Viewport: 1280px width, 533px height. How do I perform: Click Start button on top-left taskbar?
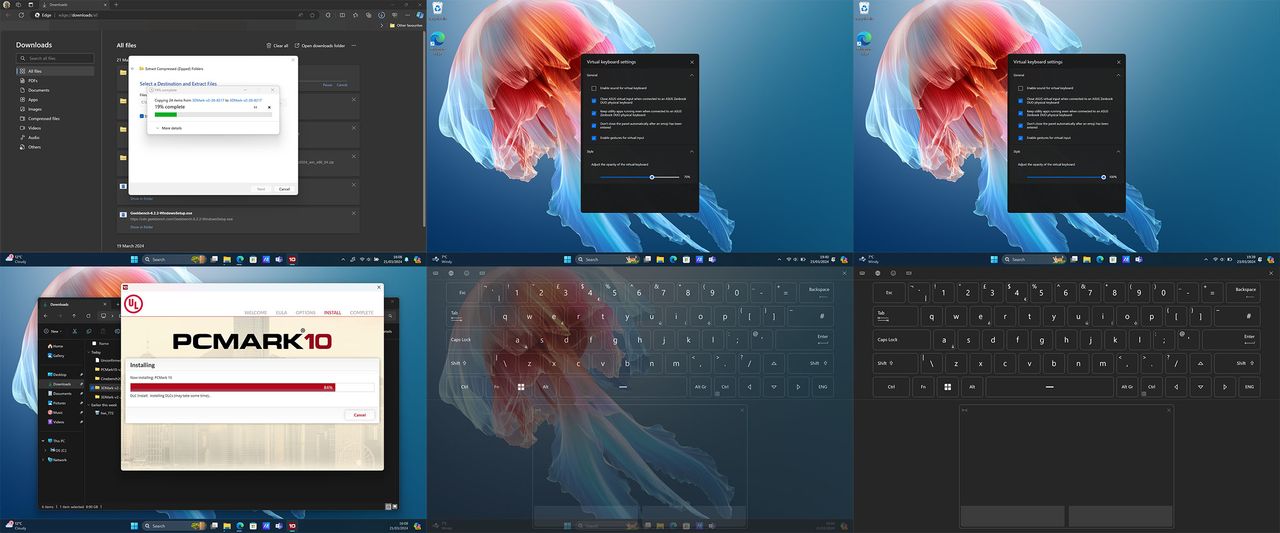click(134, 259)
